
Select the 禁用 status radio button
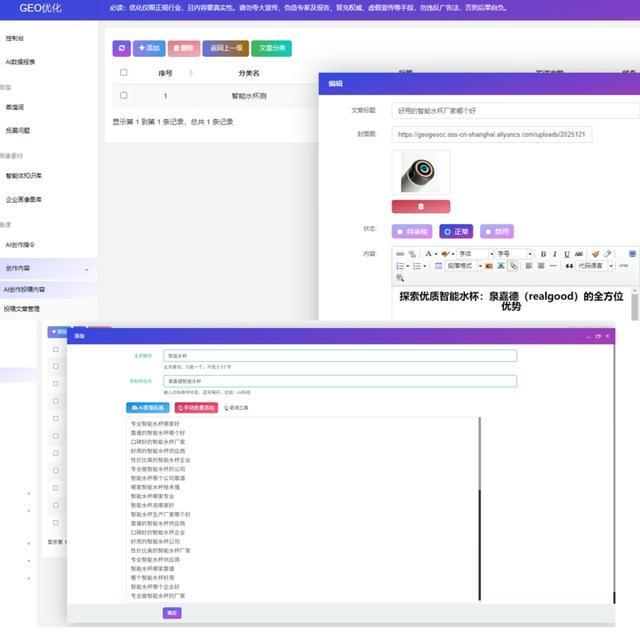point(497,231)
